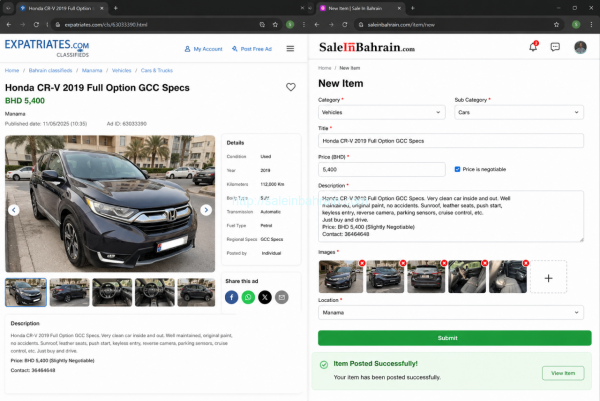Open the Sub Category dropdown showing Cars

[519, 112]
